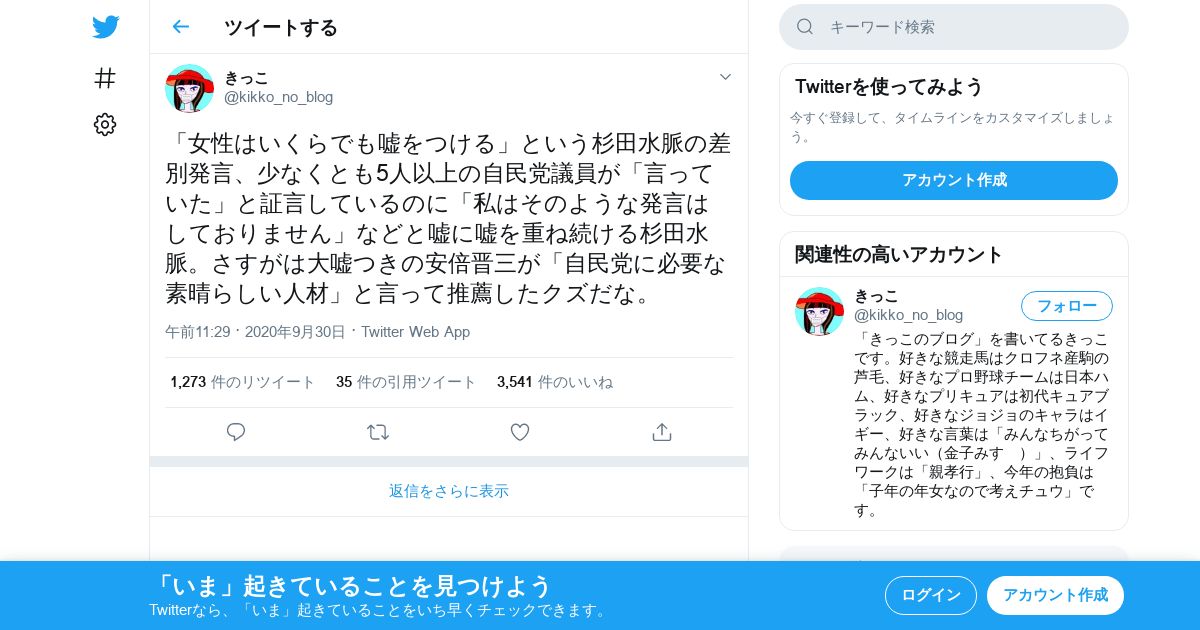
Task: Expand 返信をさらに表示 replies
Action: point(449,491)
